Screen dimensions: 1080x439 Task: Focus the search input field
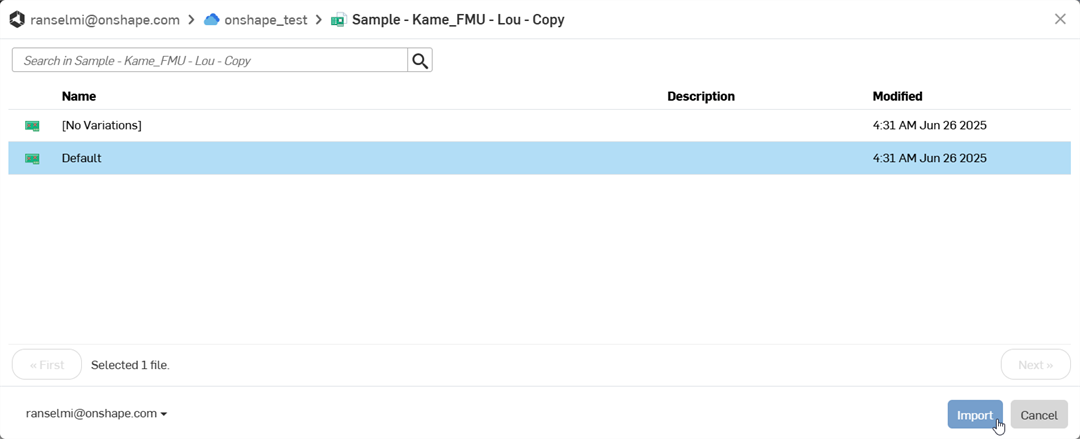(210, 61)
